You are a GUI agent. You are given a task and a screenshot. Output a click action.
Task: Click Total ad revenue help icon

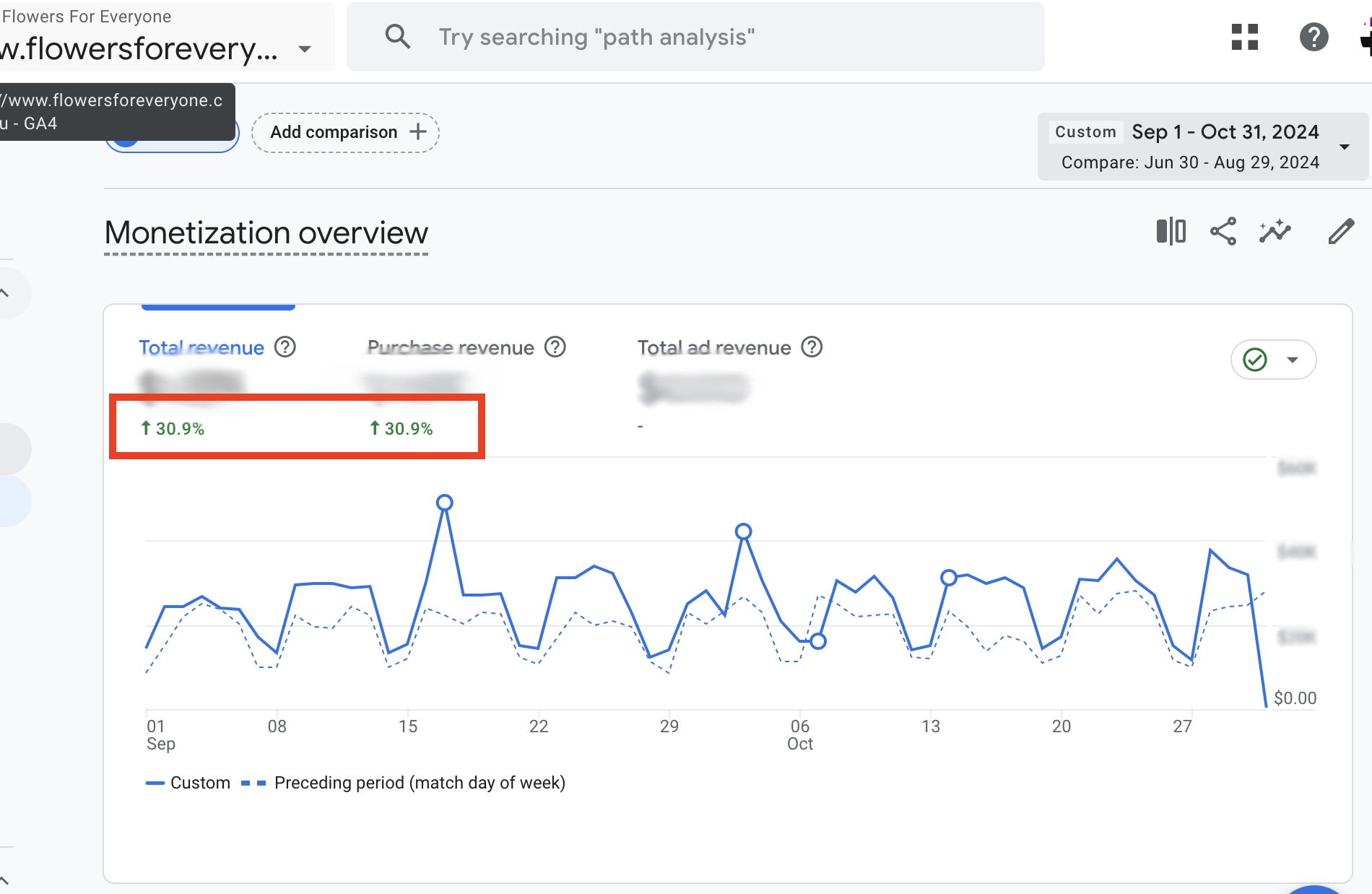(812, 347)
